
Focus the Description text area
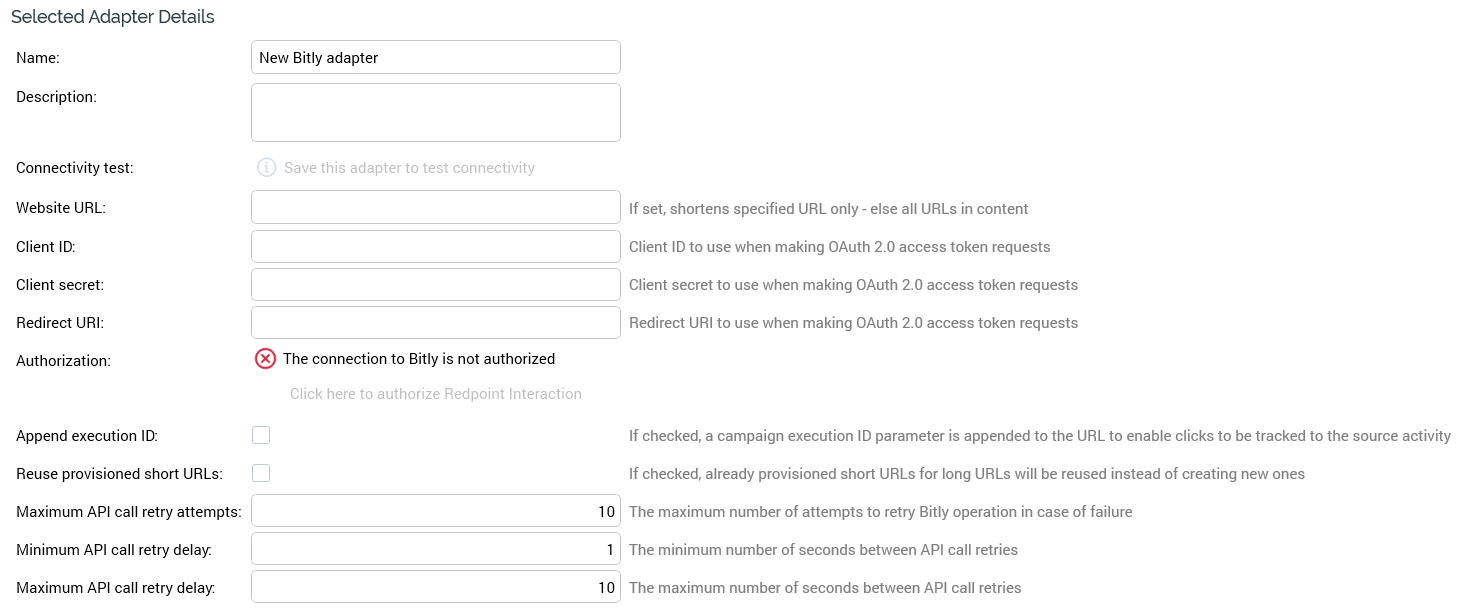coord(435,112)
